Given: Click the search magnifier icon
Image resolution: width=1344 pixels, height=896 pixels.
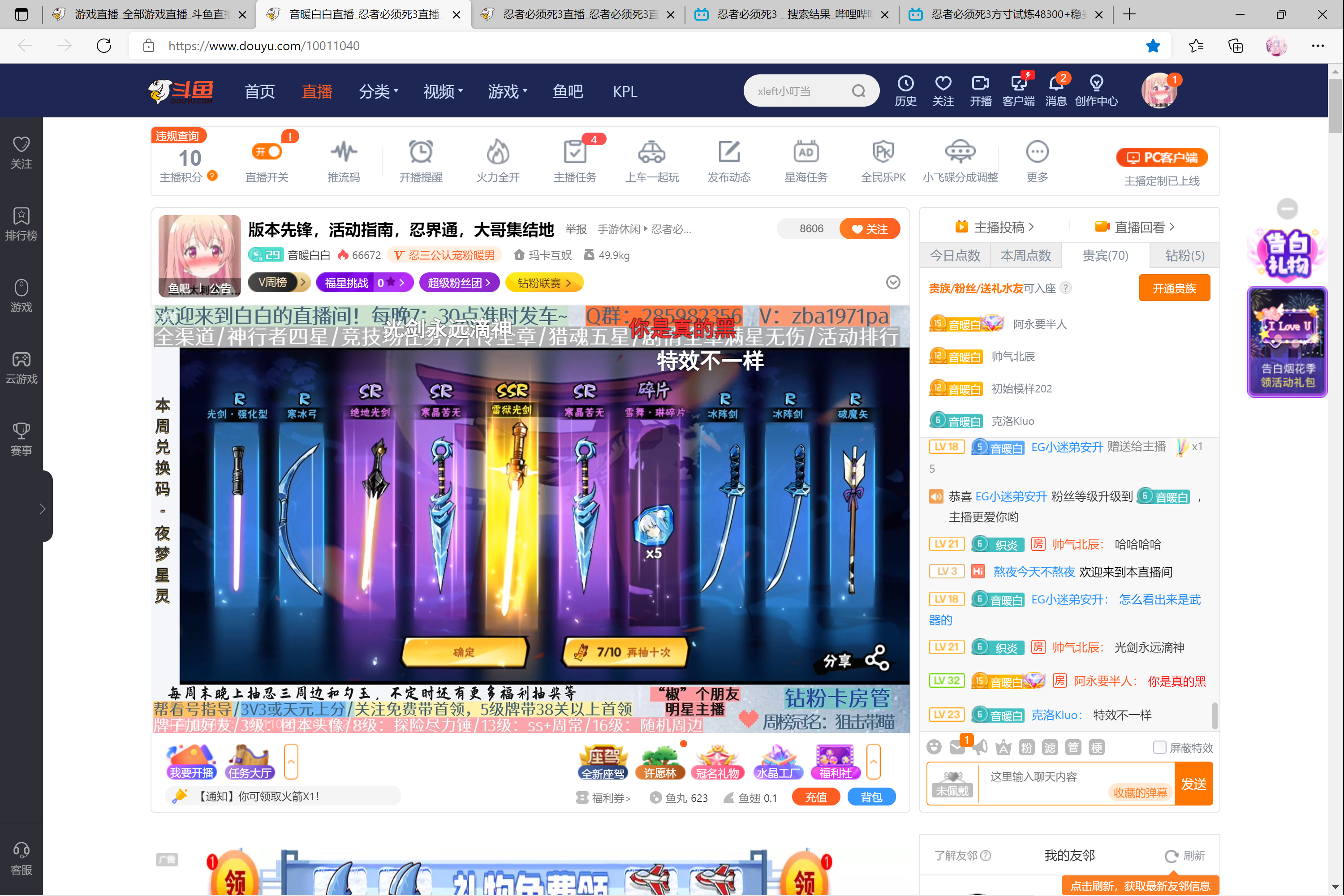Looking at the screenshot, I should 858,91.
